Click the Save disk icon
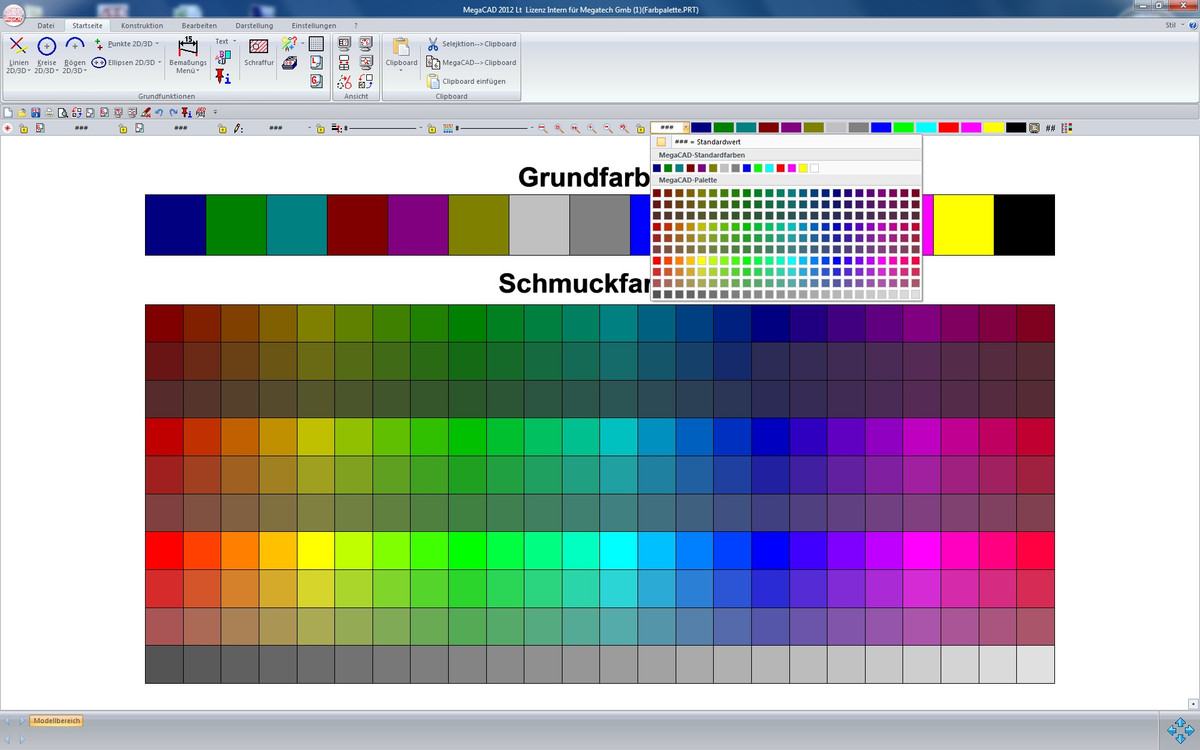This screenshot has height=750, width=1200. click(36, 112)
